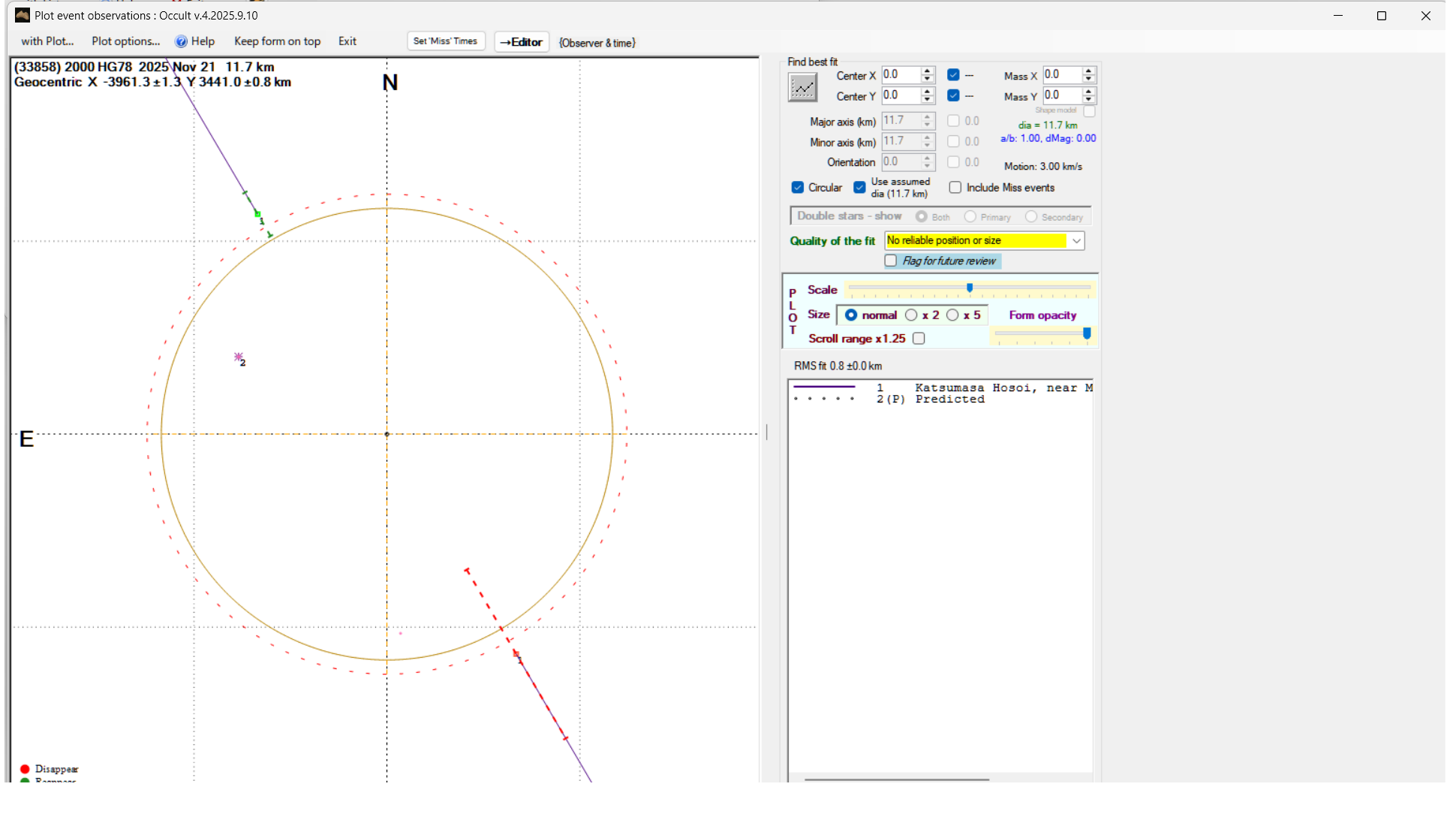Click the magenta predicted star marker 2
The height and width of the screenshot is (826, 1456).
click(239, 357)
